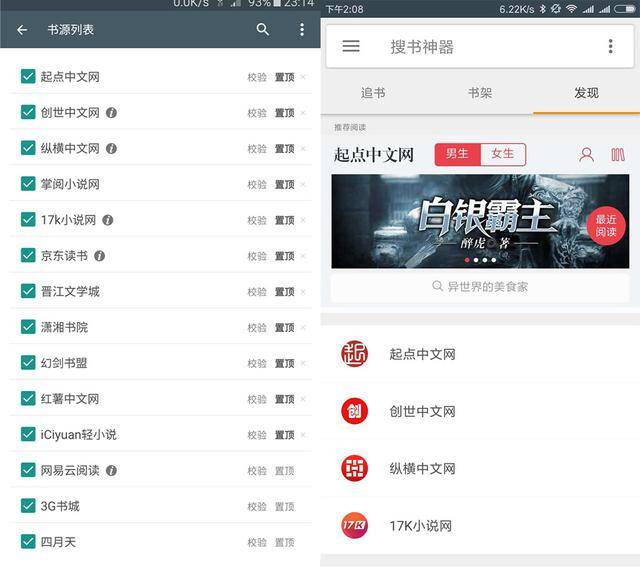
Task: Toggle the 京东读书 checkbox
Action: coord(28,256)
